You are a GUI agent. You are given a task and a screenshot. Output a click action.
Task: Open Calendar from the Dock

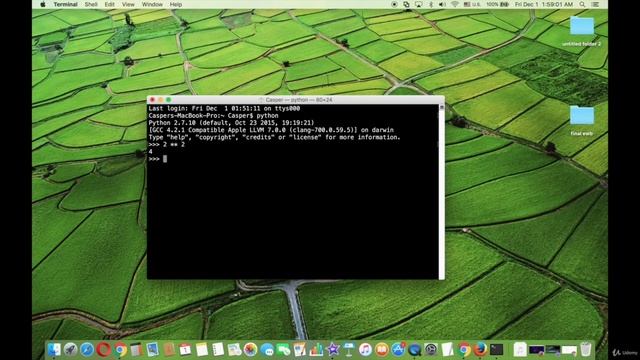click(x=185, y=349)
